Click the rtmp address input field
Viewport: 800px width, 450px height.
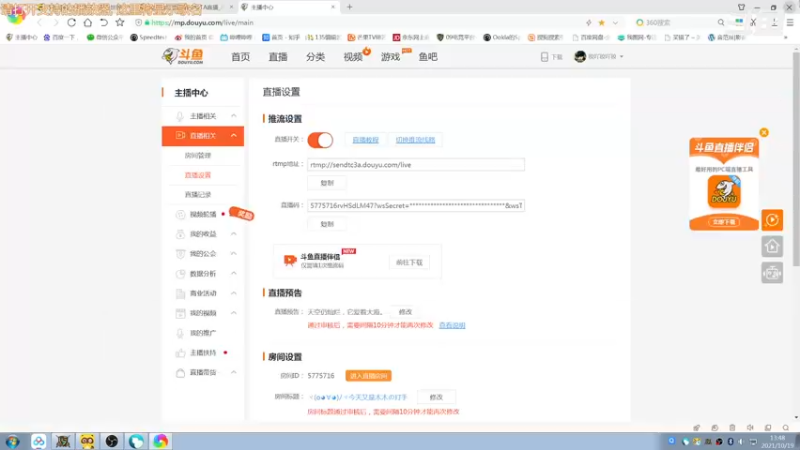[x=416, y=165]
